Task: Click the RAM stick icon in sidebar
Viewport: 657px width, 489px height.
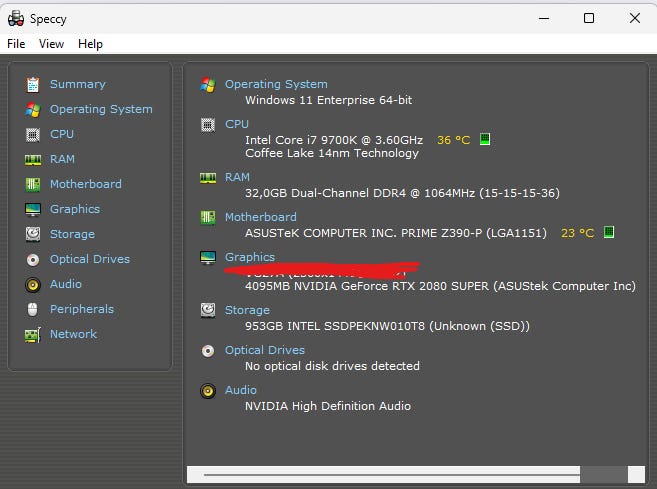Action: pyautogui.click(x=33, y=160)
